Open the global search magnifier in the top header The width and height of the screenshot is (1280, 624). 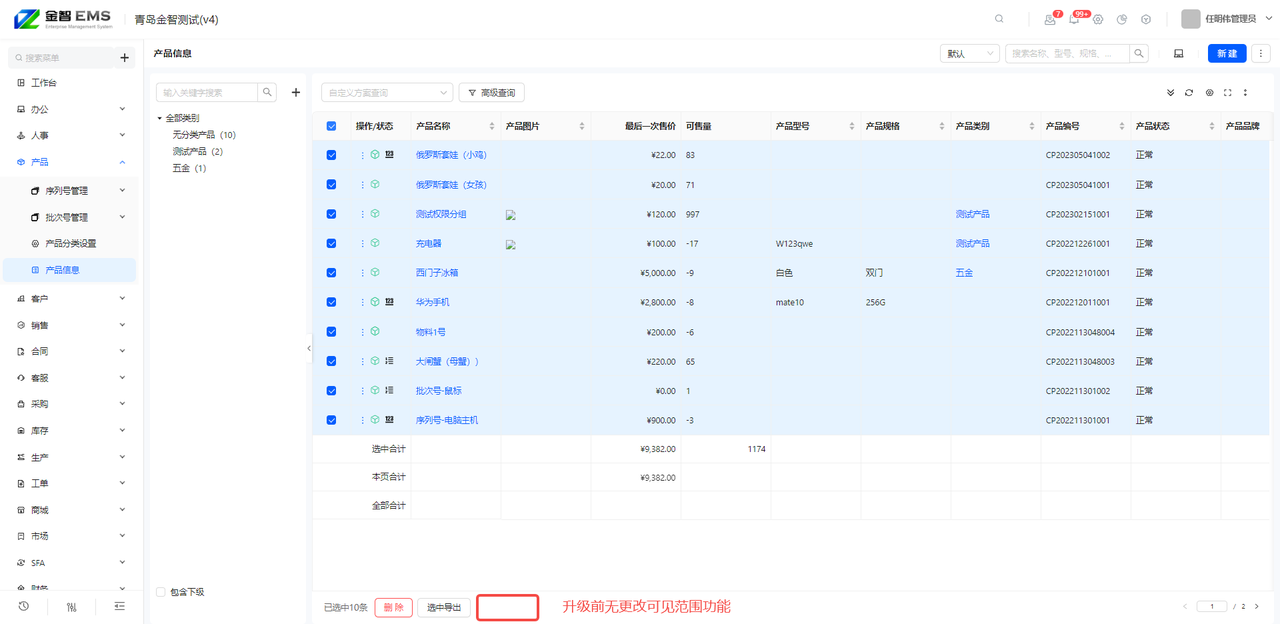(999, 19)
